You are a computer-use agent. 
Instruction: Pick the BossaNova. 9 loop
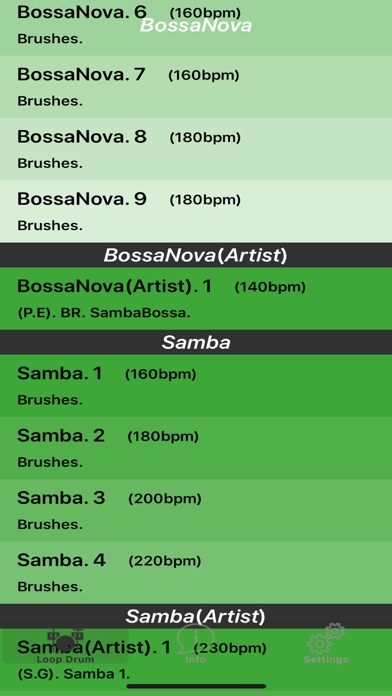pyautogui.click(x=196, y=211)
